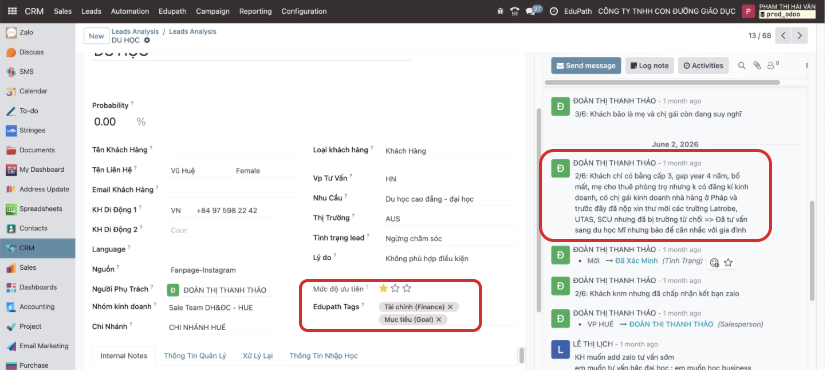Image resolution: width=825 pixels, height=370 pixels.
Task: Open attachments paperclip icon in chatter
Action: click(757, 66)
